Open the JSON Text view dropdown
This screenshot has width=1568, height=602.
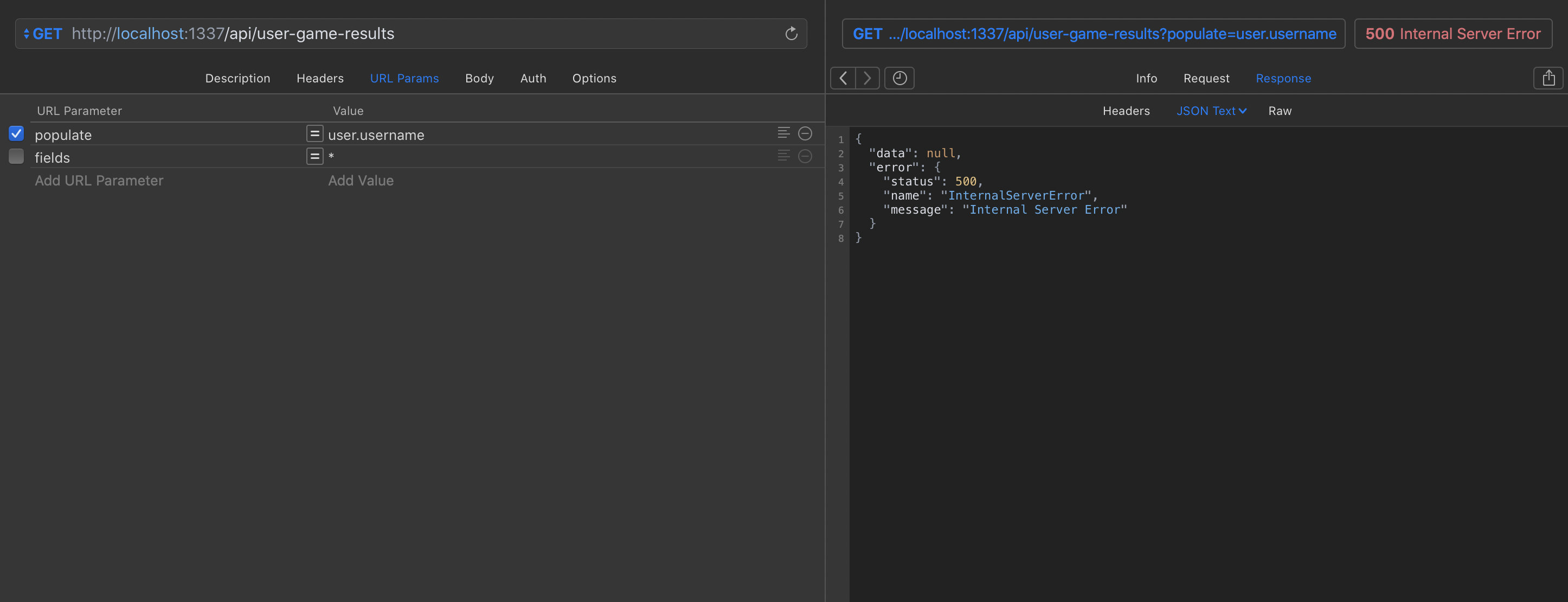(x=1210, y=111)
